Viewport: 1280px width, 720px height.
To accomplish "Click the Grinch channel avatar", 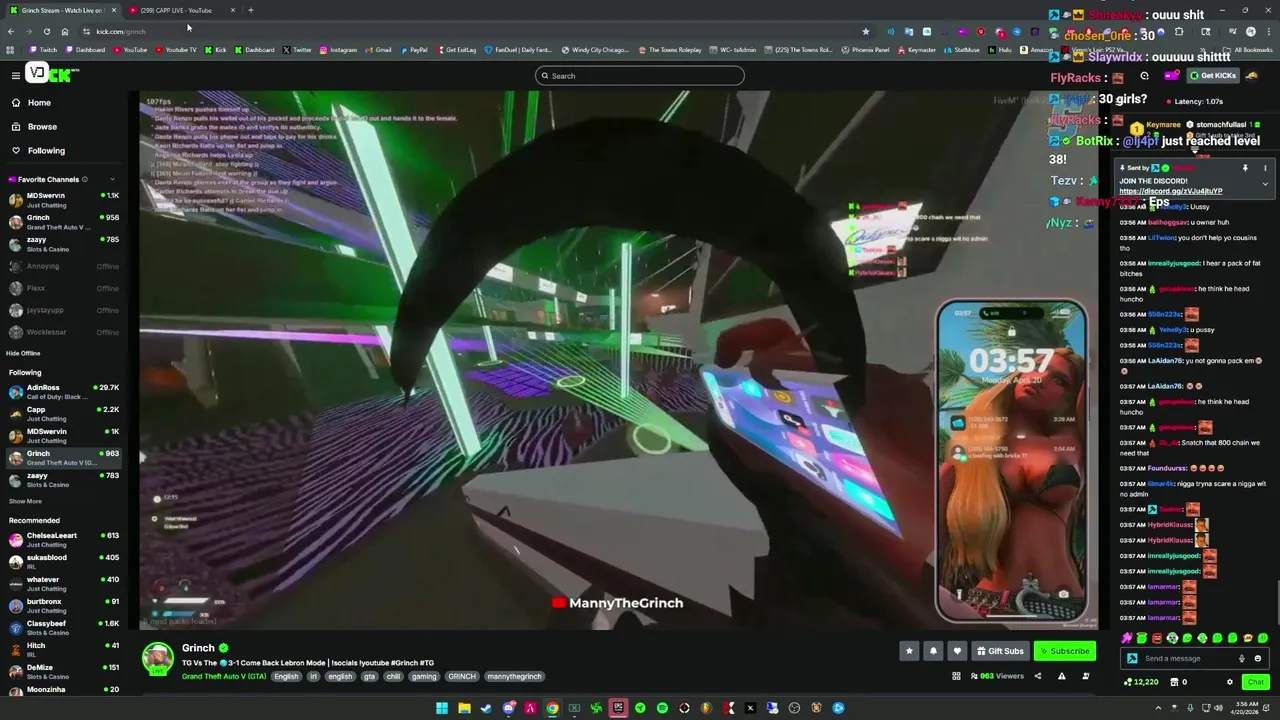I will (158, 659).
